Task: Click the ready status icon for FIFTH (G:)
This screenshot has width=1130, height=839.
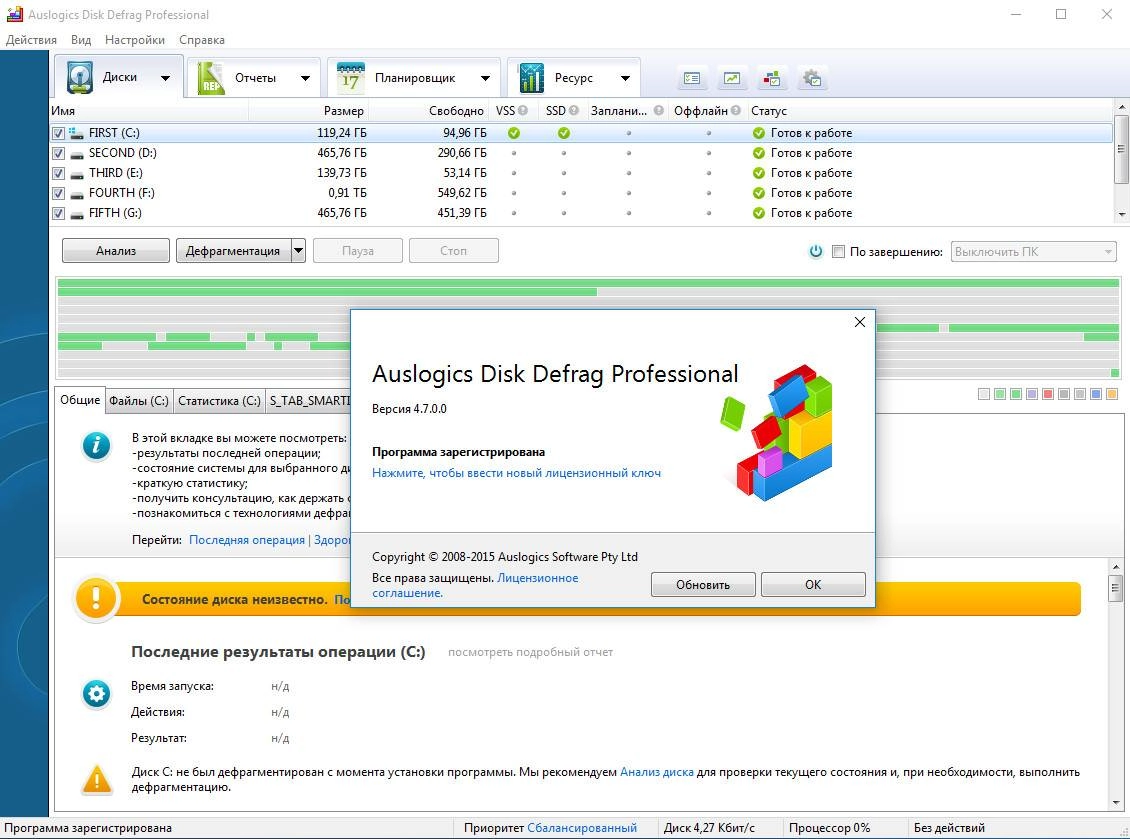Action: (x=758, y=213)
